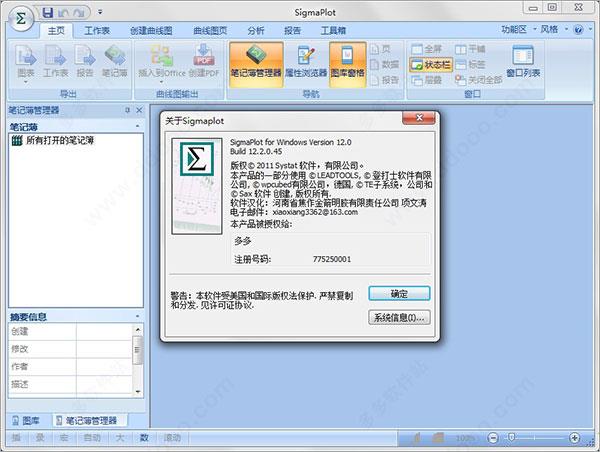
Task: Open the 功能区 dropdown menu
Action: point(518,29)
